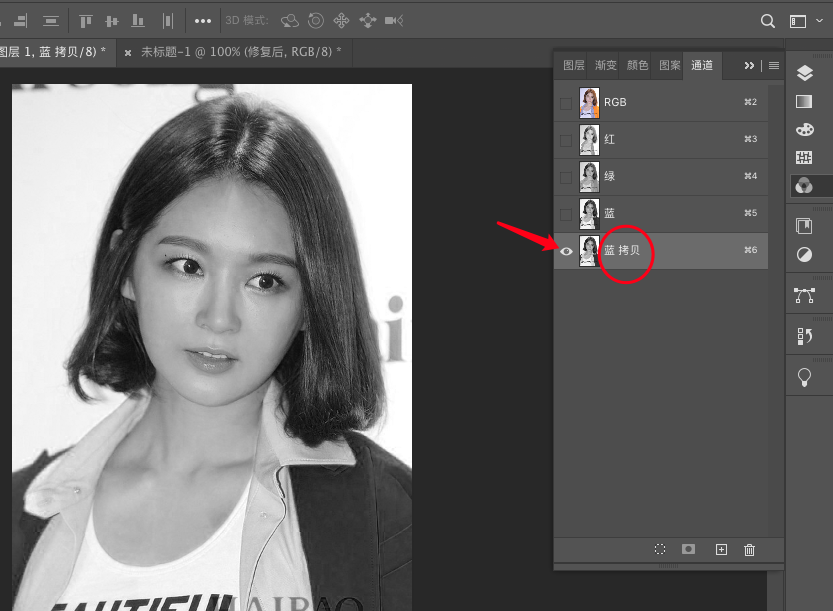Screen dimensions: 833x611
Task: Create new channel with plus icon
Action: pos(721,549)
